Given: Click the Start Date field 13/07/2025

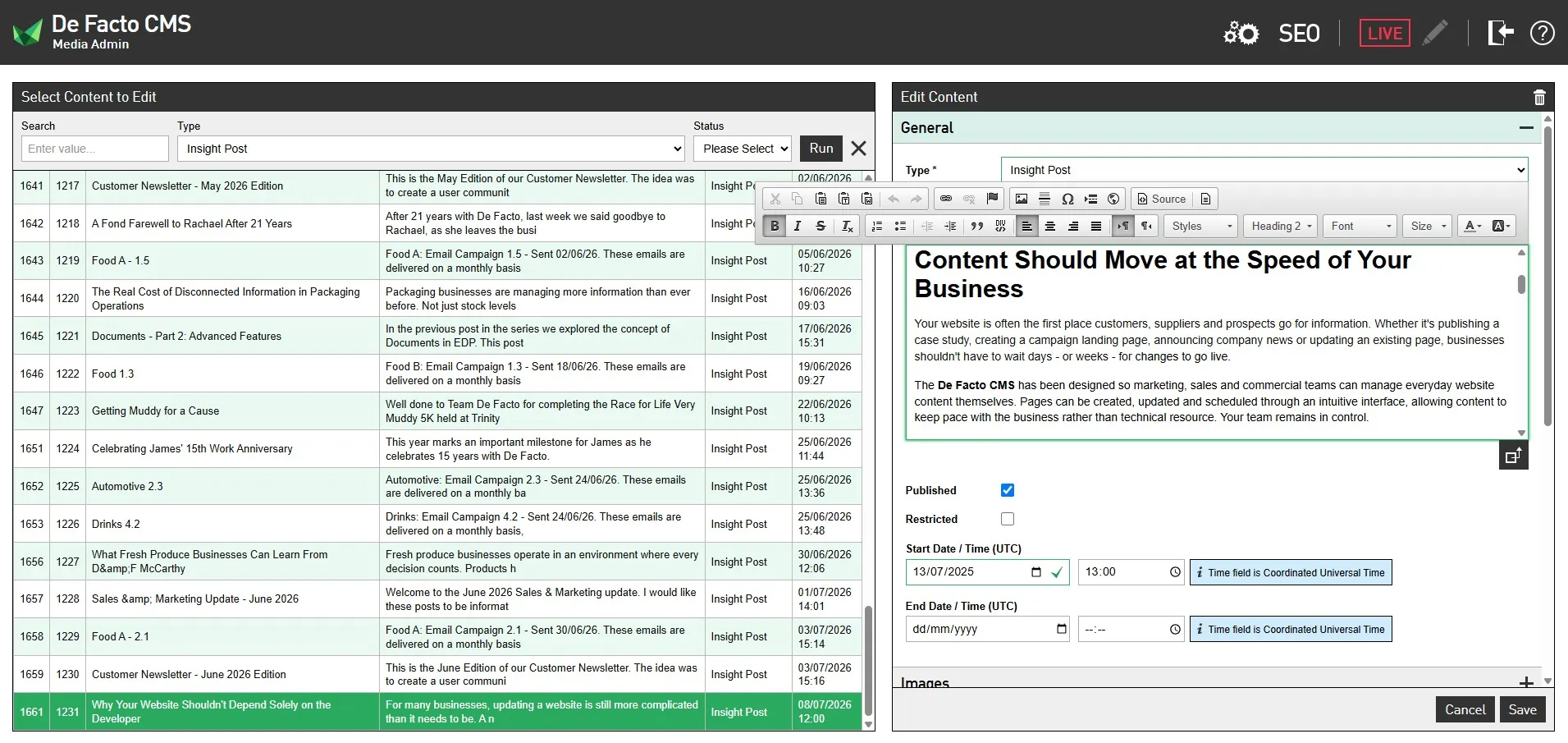Looking at the screenshot, I should 987,572.
